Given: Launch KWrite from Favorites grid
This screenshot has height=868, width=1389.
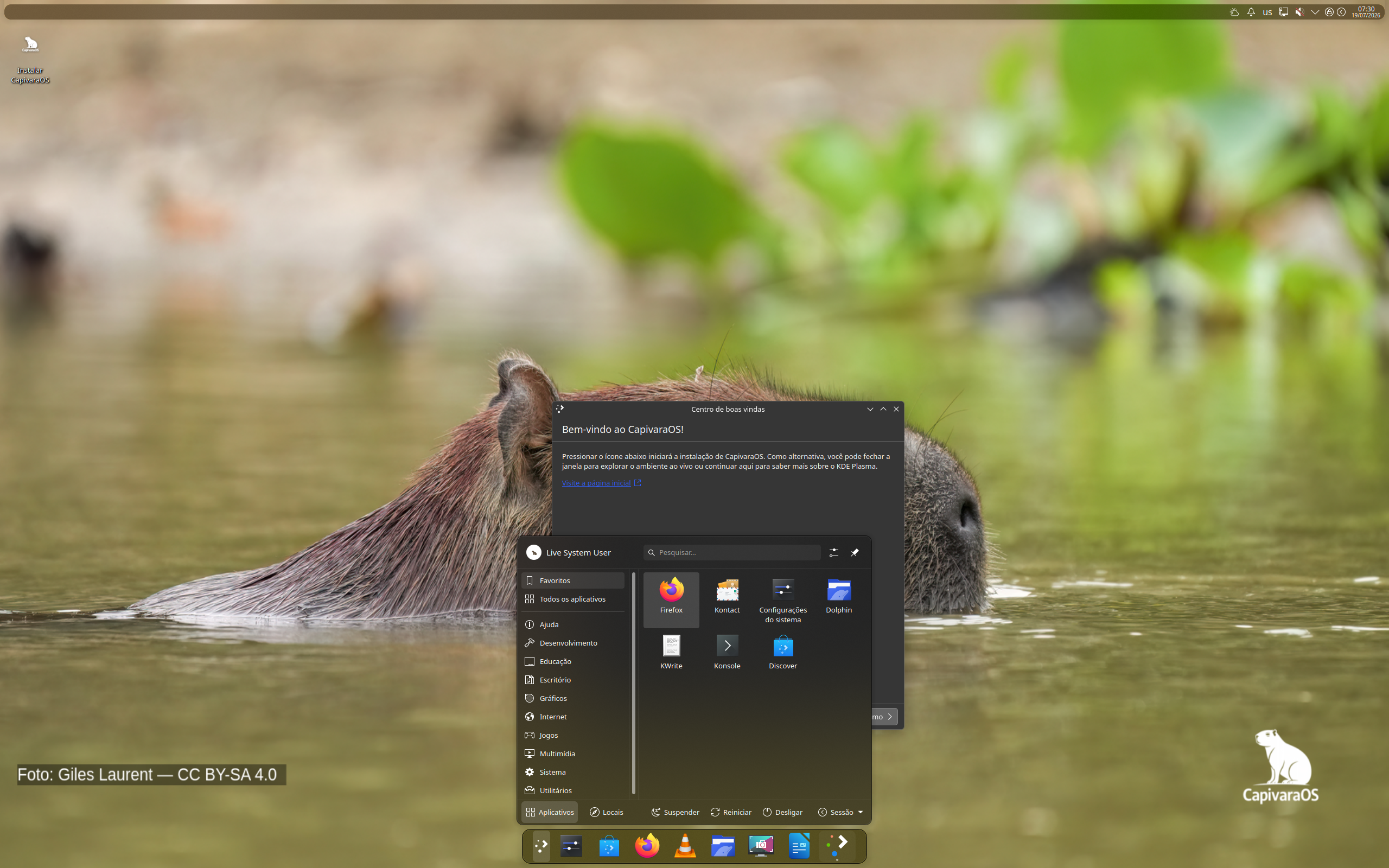Looking at the screenshot, I should coord(671,654).
